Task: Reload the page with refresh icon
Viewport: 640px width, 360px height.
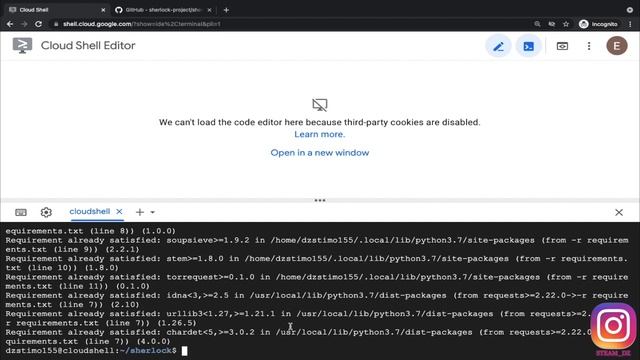Action: [x=38, y=24]
